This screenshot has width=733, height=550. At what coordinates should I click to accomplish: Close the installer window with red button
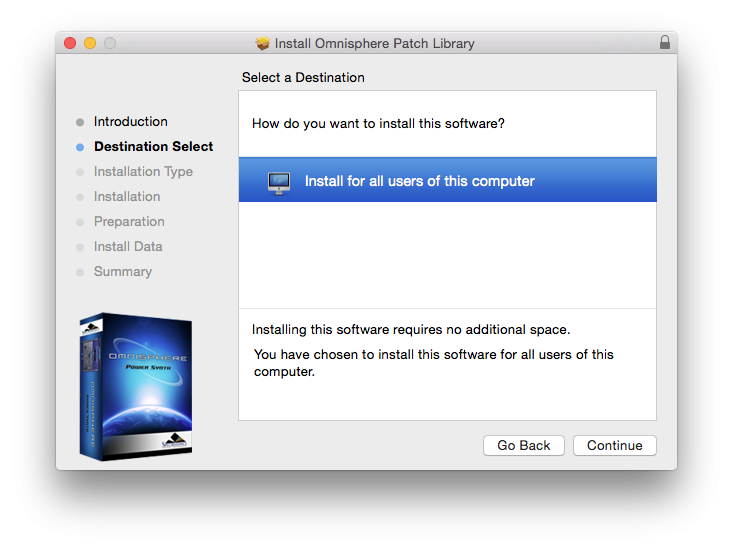[x=70, y=43]
